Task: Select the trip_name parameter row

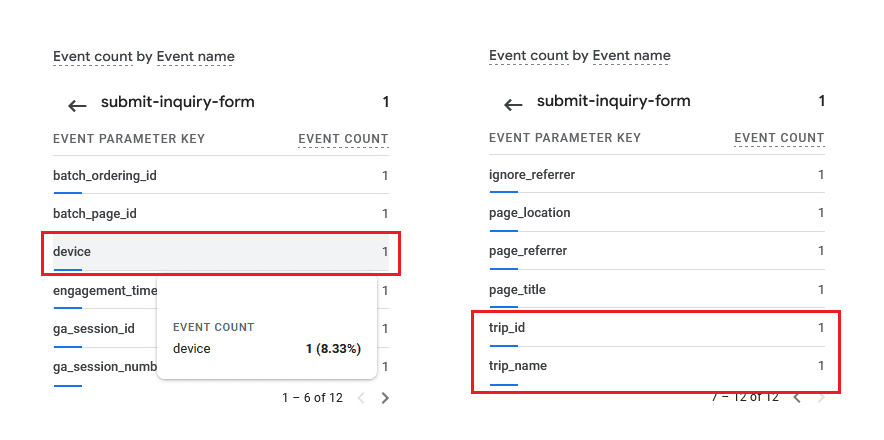Action: pos(518,366)
